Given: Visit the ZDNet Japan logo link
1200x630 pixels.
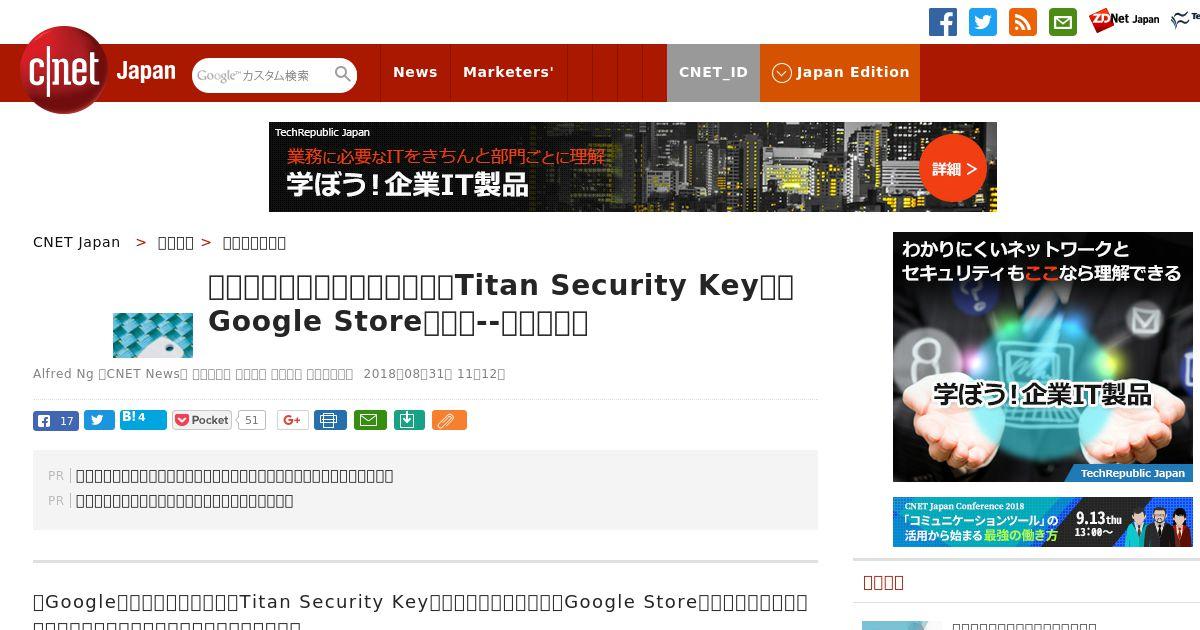Looking at the screenshot, I should [x=1124, y=19].
